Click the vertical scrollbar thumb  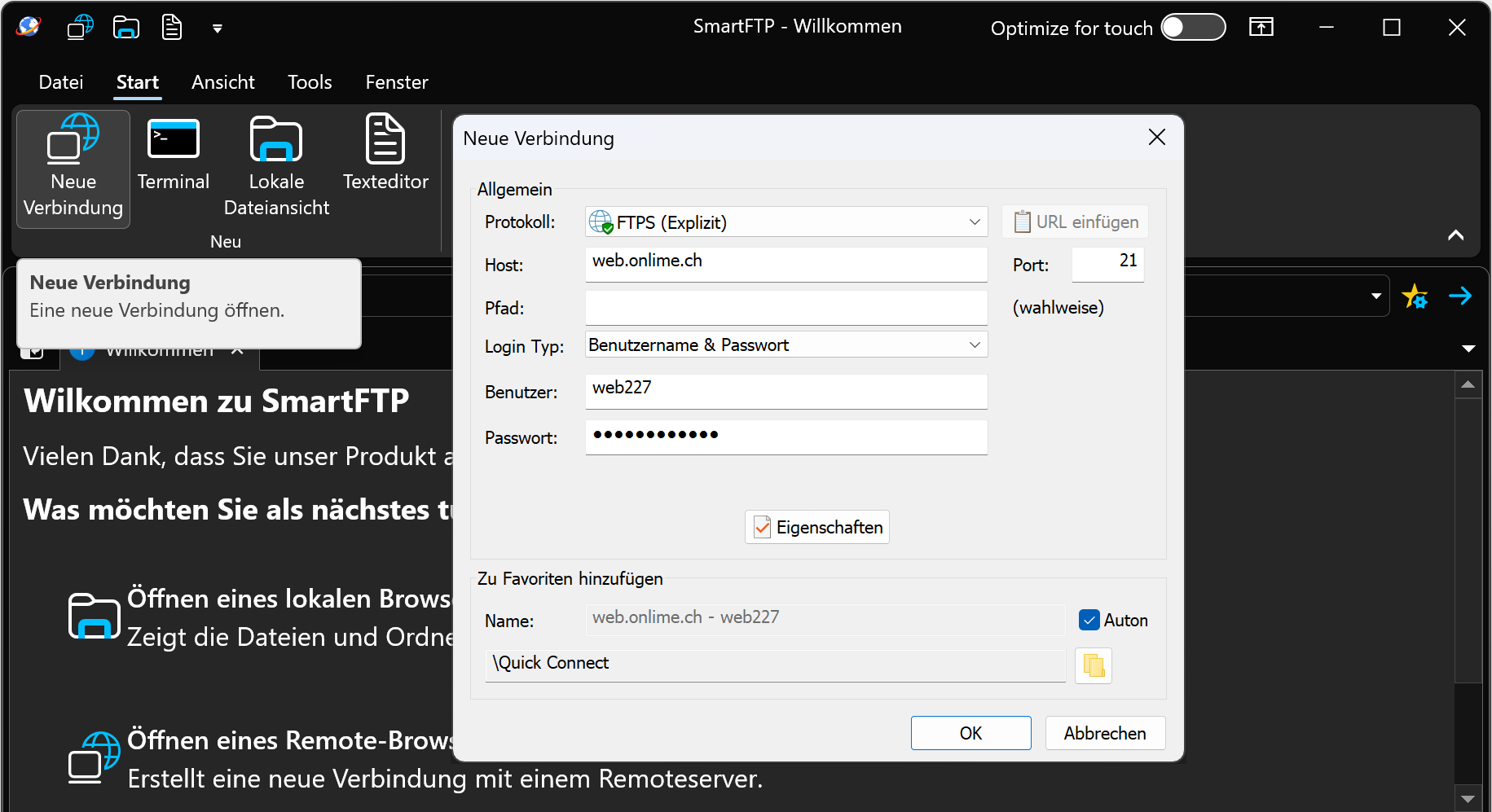[x=1468, y=540]
